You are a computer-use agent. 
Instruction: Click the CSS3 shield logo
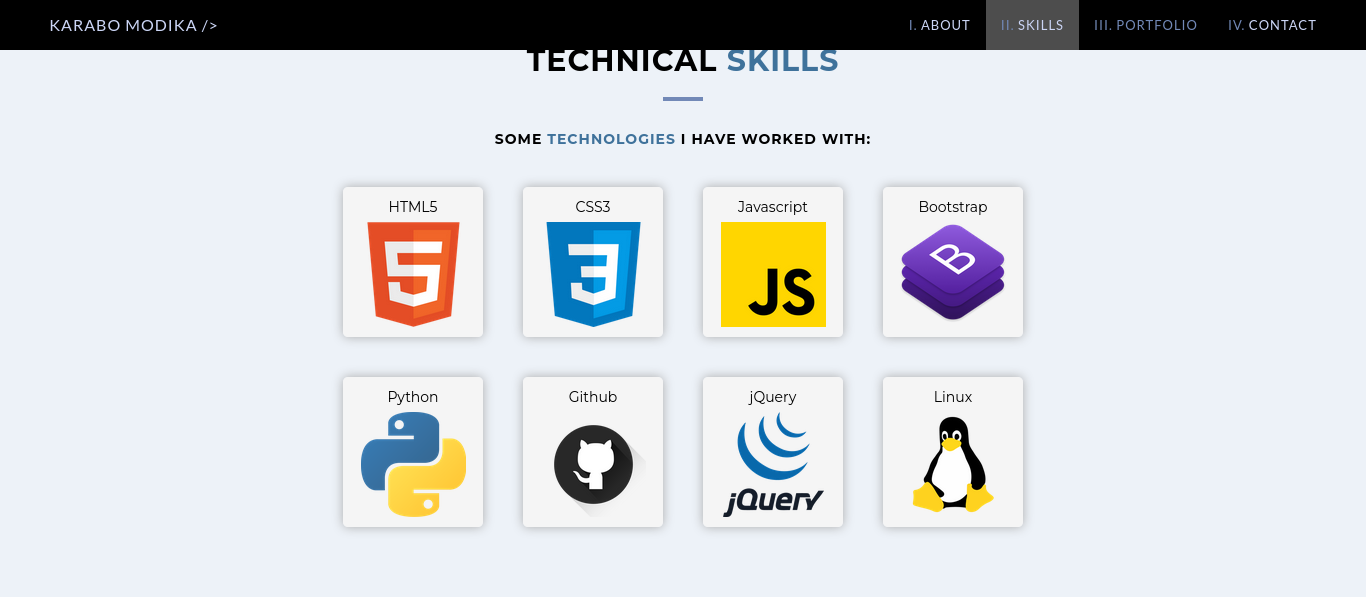click(593, 274)
